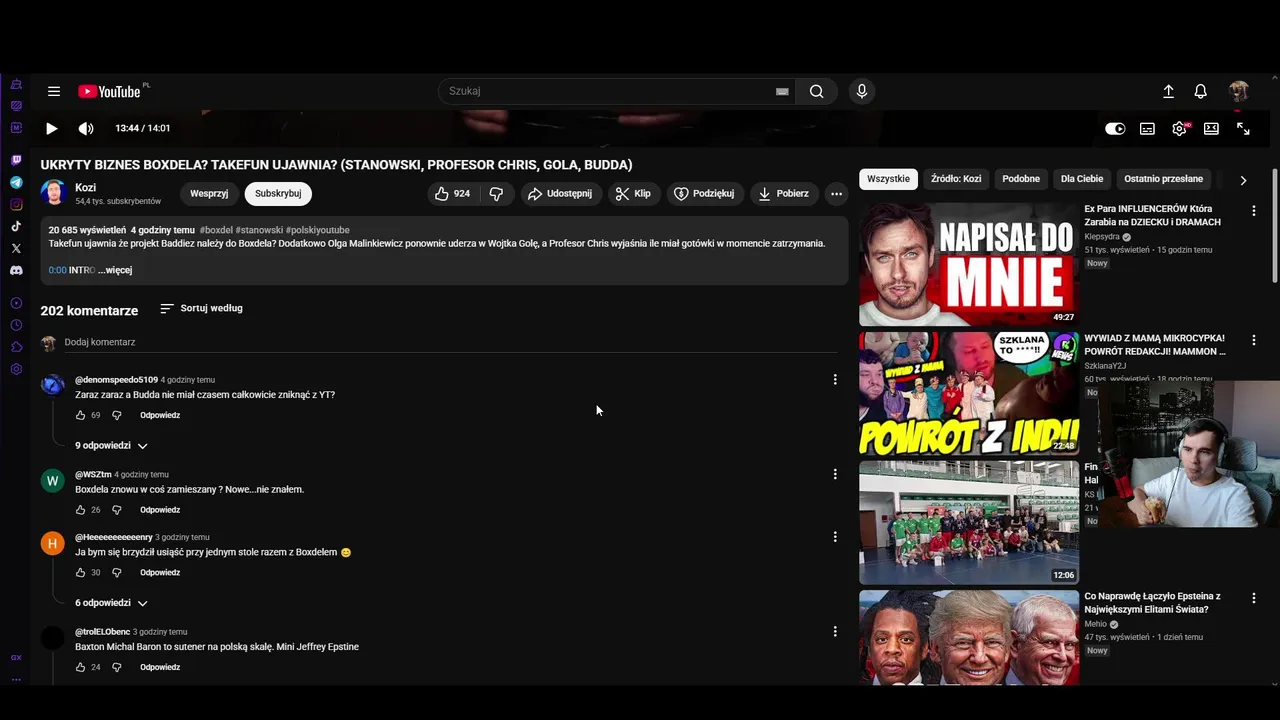Open the player settings gear
1280x720 pixels.
(1179, 128)
